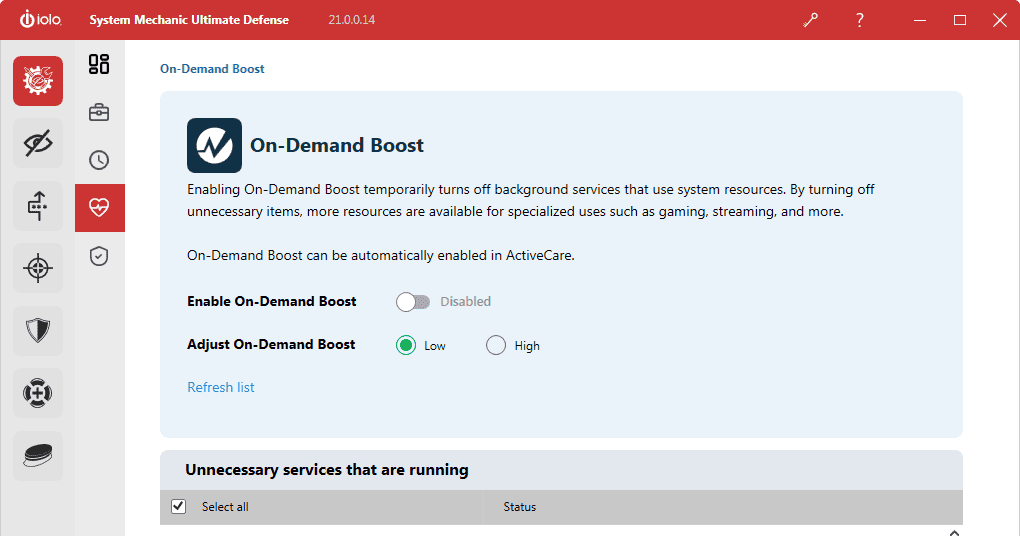The height and width of the screenshot is (536, 1020).
Task: Open the Privacy crossed-eye sidebar section
Action: point(38,143)
